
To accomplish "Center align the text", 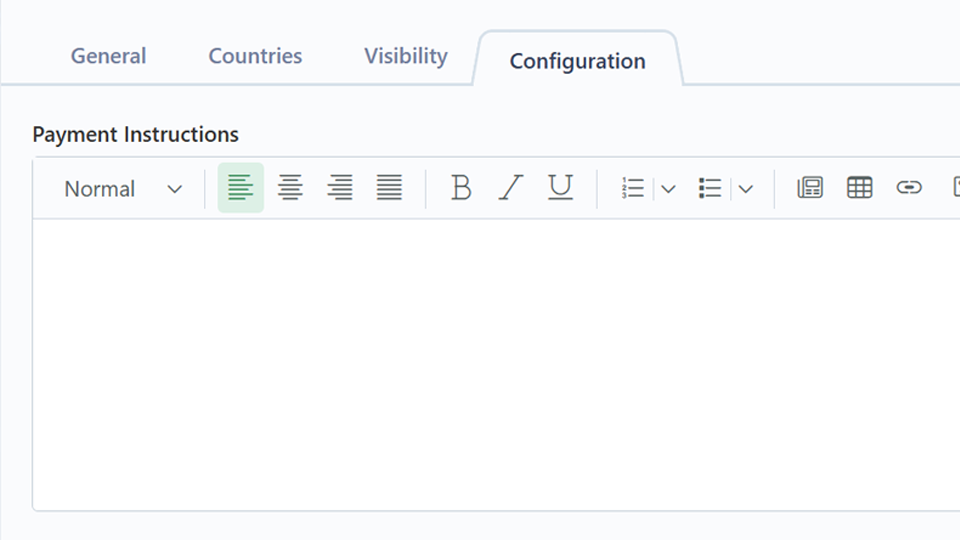I will click(x=290, y=188).
